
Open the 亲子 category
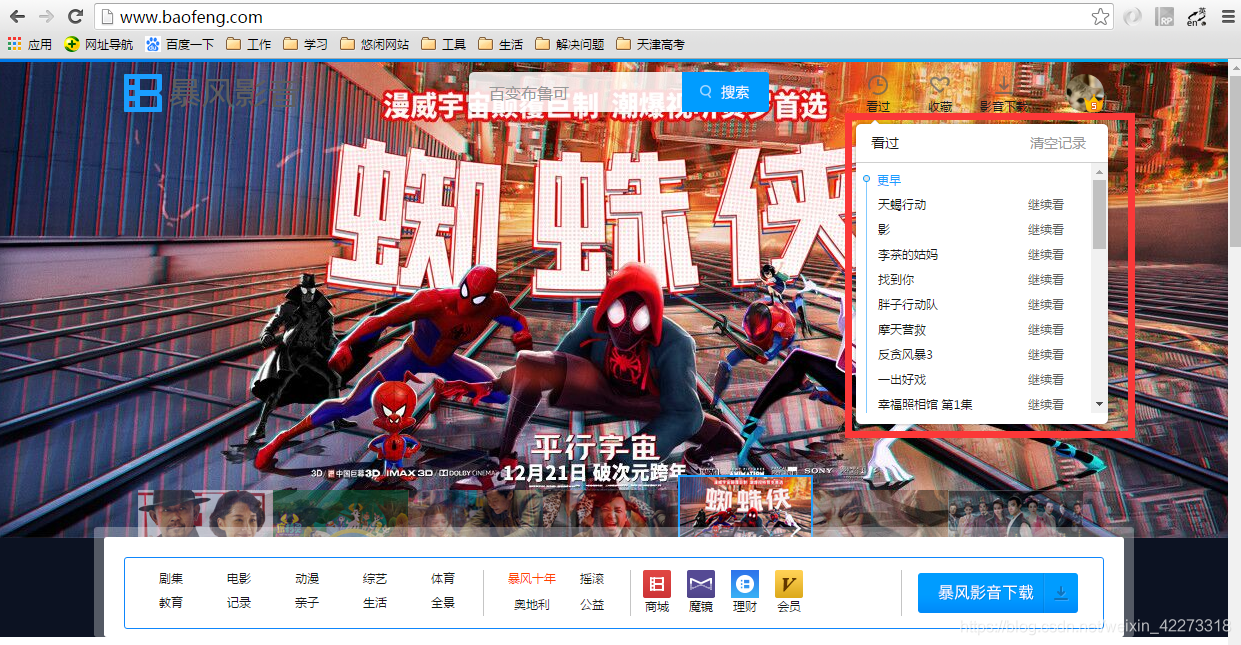[307, 603]
